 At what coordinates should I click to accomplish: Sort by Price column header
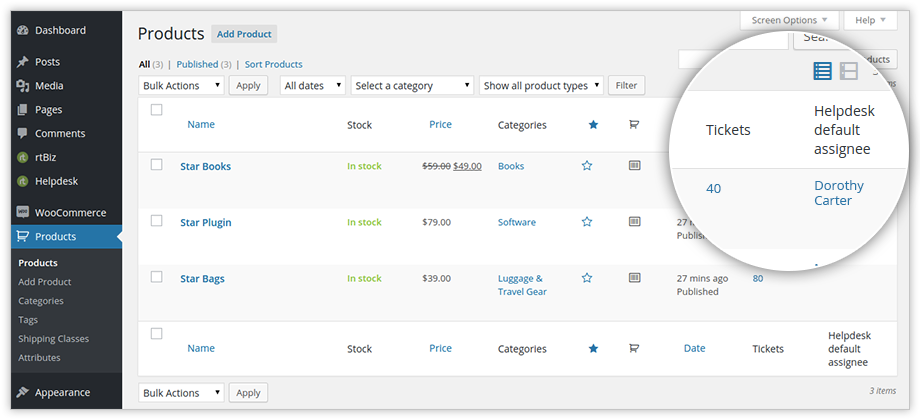(441, 124)
